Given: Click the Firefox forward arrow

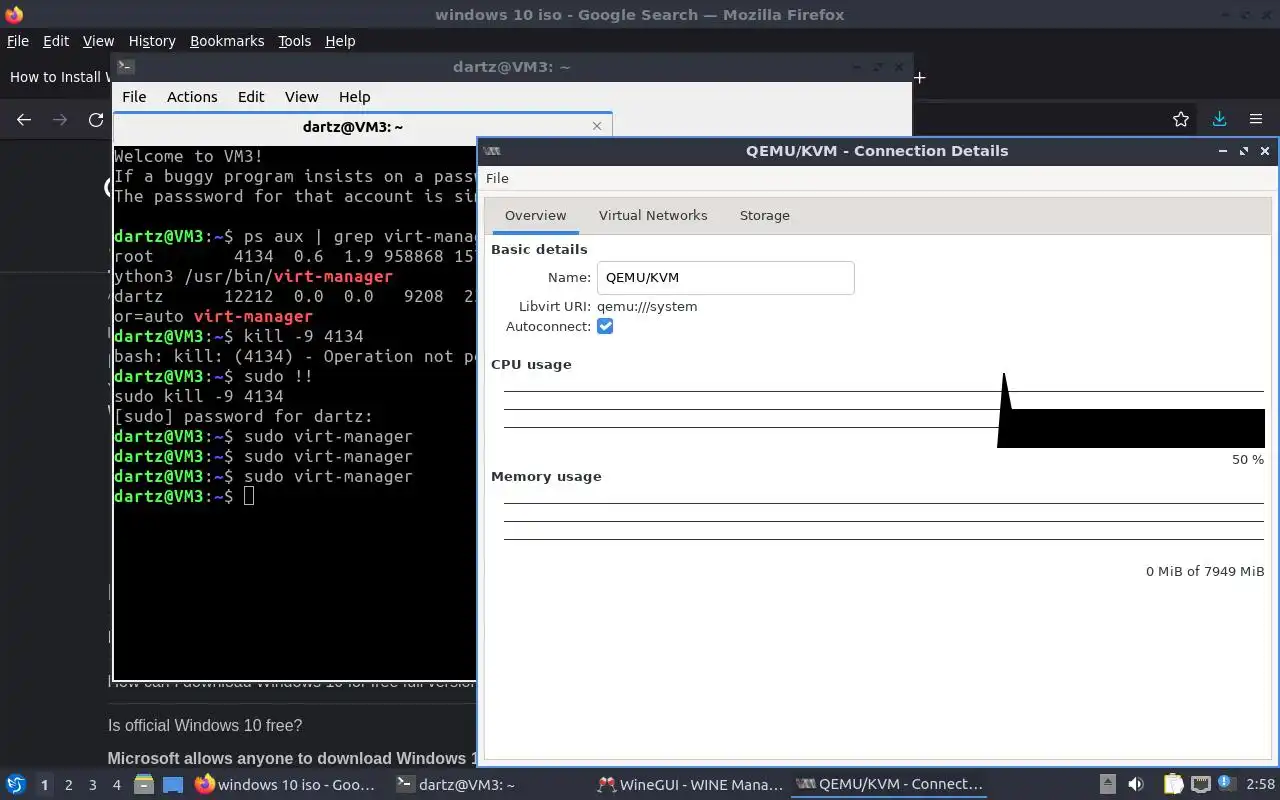Looking at the screenshot, I should pyautogui.click(x=60, y=119).
